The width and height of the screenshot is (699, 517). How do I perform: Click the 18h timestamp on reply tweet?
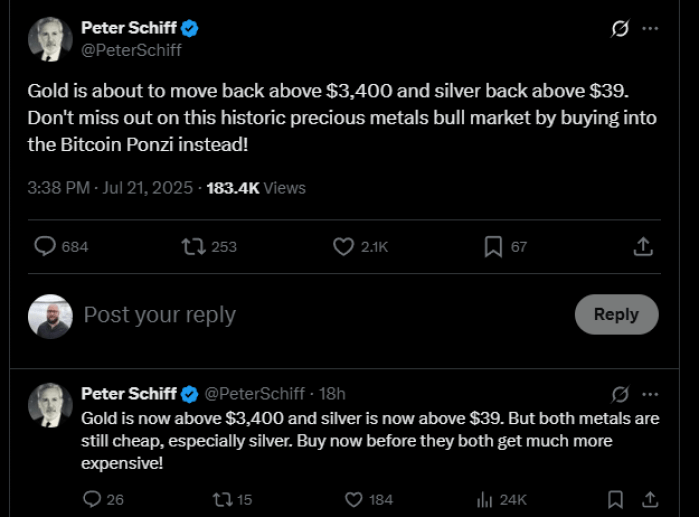tap(331, 393)
